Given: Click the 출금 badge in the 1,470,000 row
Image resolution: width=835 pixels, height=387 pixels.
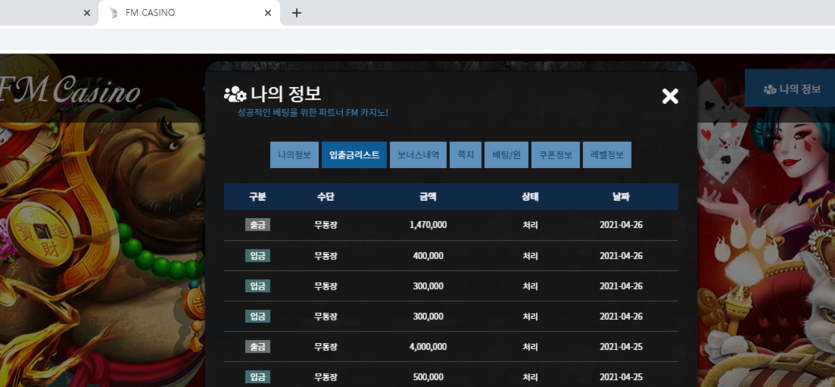Looking at the screenshot, I should [257, 225].
